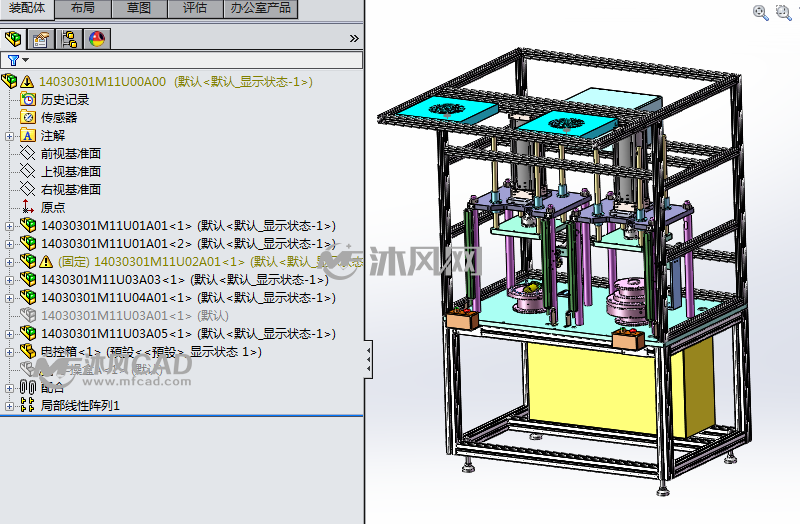Switch to the 评估 tab
This screenshot has height=524, width=800.
pos(195,8)
